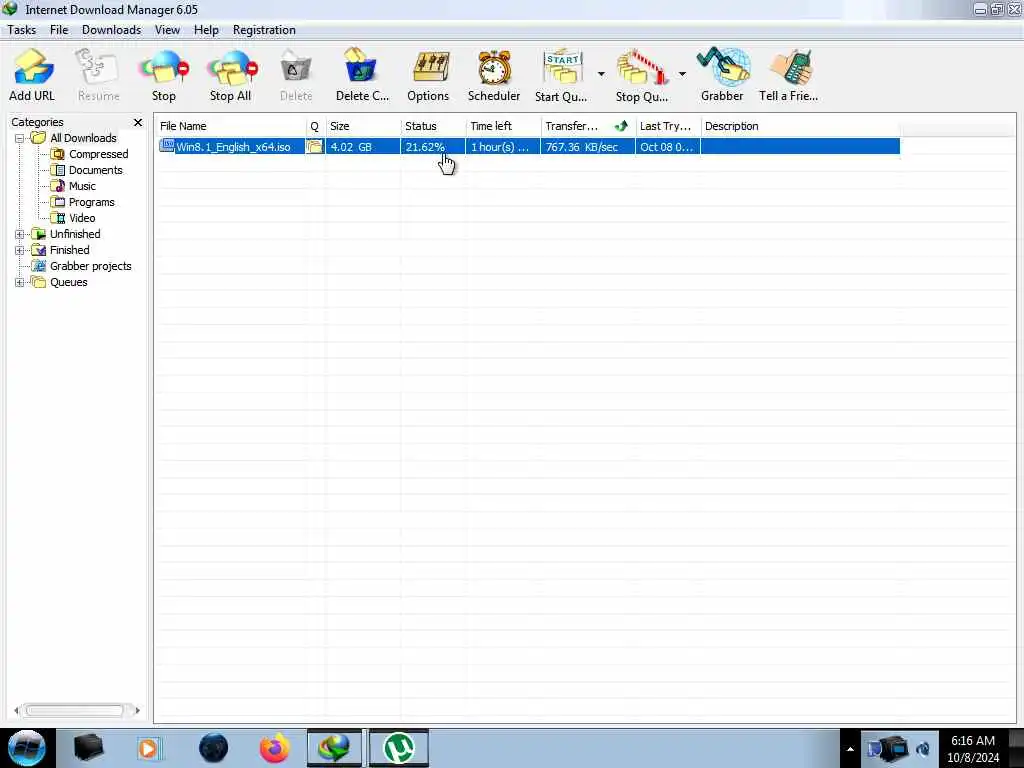This screenshot has width=1024, height=768.
Task: Show hidden system tray icons
Action: tap(850, 749)
